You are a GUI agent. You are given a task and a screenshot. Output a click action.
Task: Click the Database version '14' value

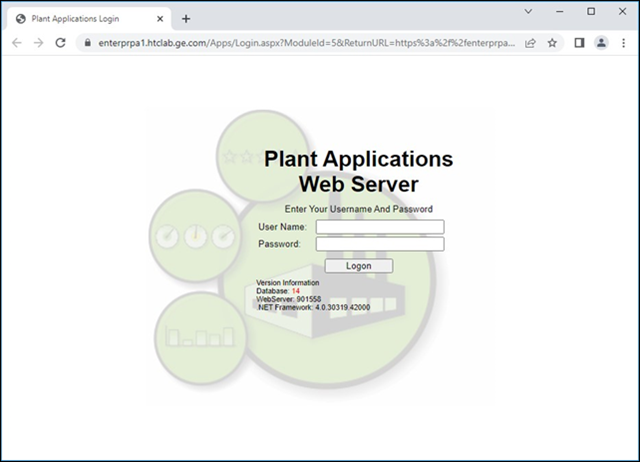click(x=296, y=291)
